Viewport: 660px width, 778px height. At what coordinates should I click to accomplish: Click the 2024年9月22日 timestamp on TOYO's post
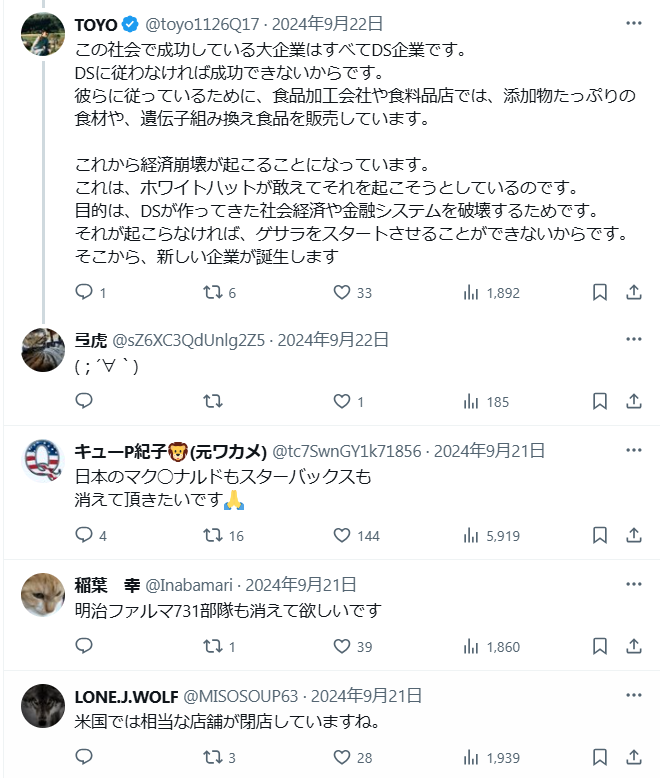(x=326, y=24)
